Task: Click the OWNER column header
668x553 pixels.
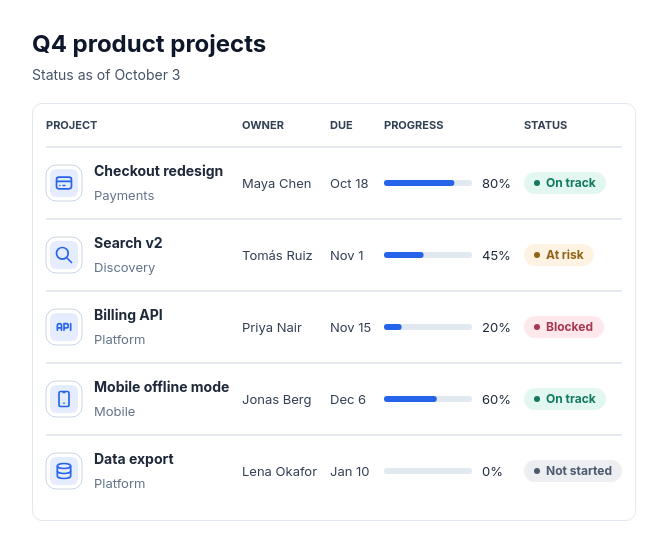Action: 263,125
